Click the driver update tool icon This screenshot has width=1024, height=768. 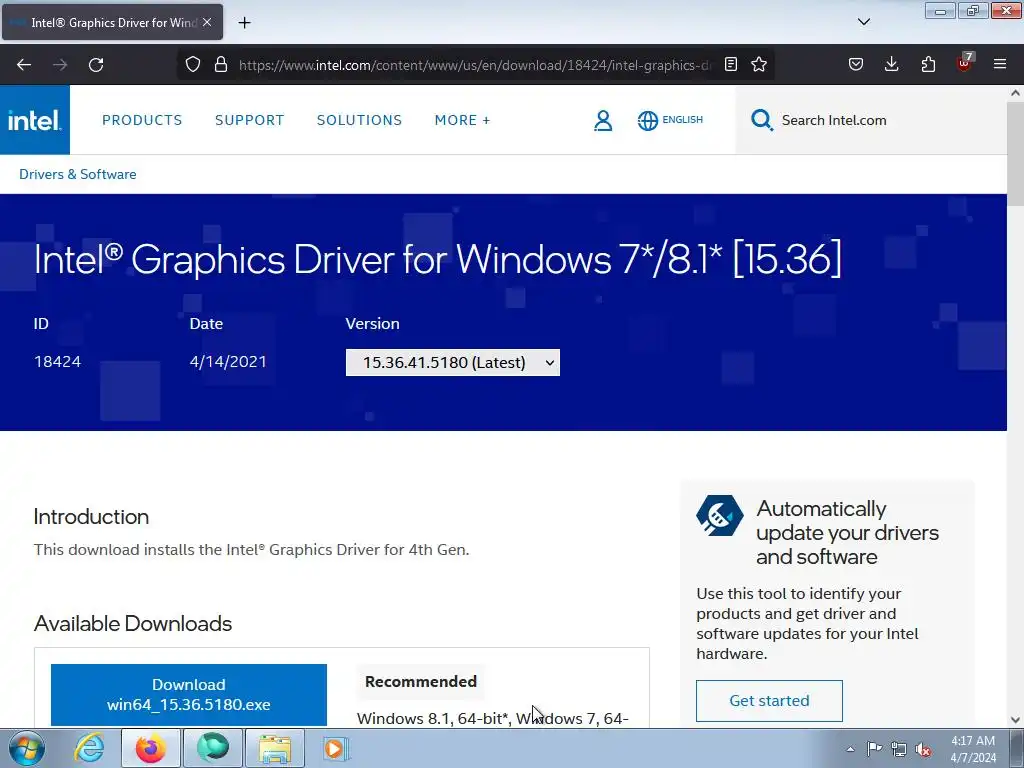[x=720, y=515]
